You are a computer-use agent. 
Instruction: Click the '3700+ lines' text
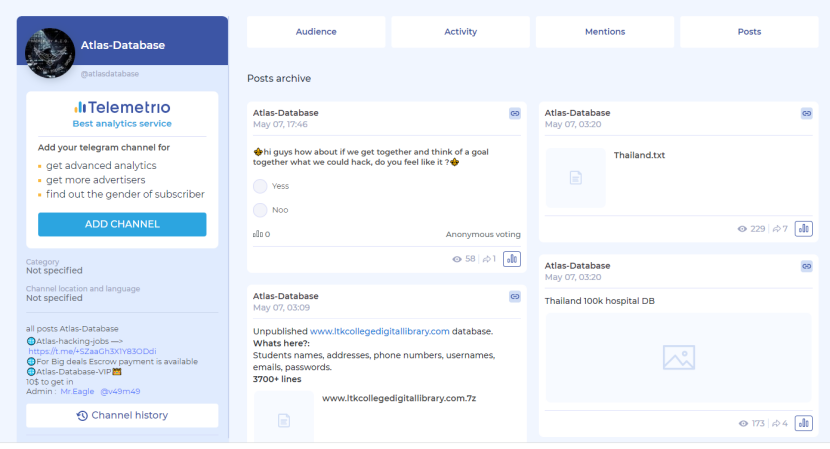(x=277, y=379)
